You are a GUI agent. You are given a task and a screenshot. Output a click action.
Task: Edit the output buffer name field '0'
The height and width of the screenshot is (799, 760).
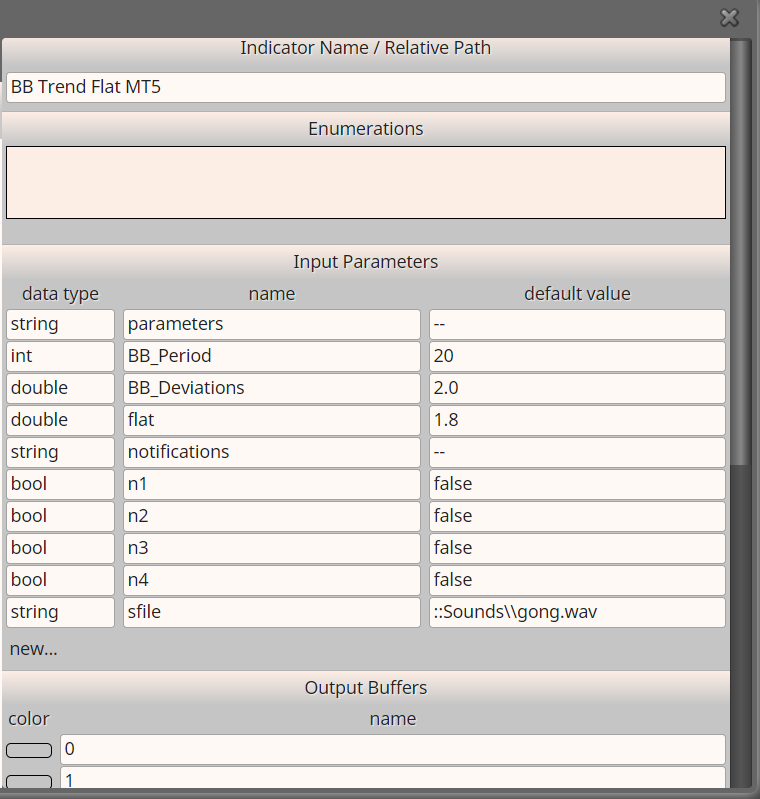[x=392, y=750]
